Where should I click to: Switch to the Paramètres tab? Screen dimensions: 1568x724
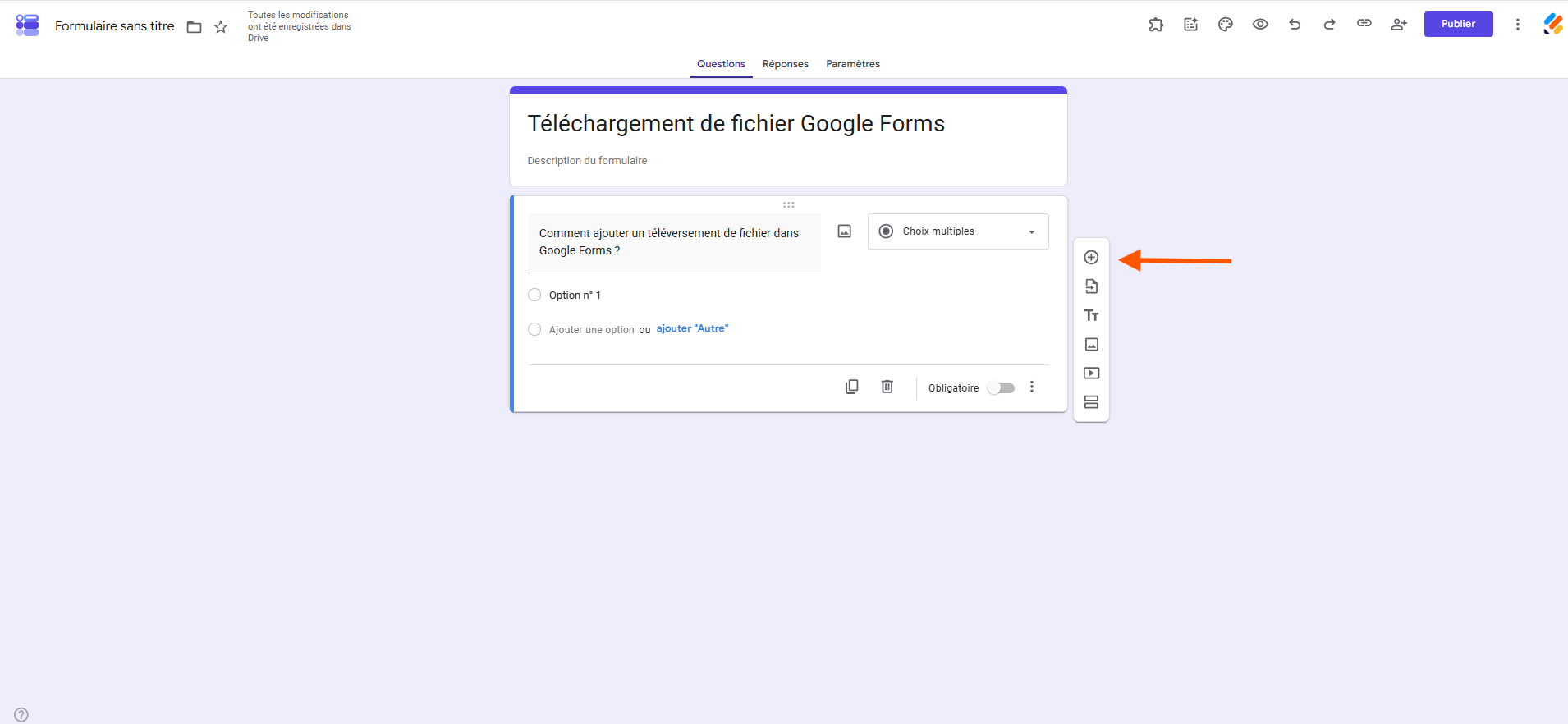853,64
